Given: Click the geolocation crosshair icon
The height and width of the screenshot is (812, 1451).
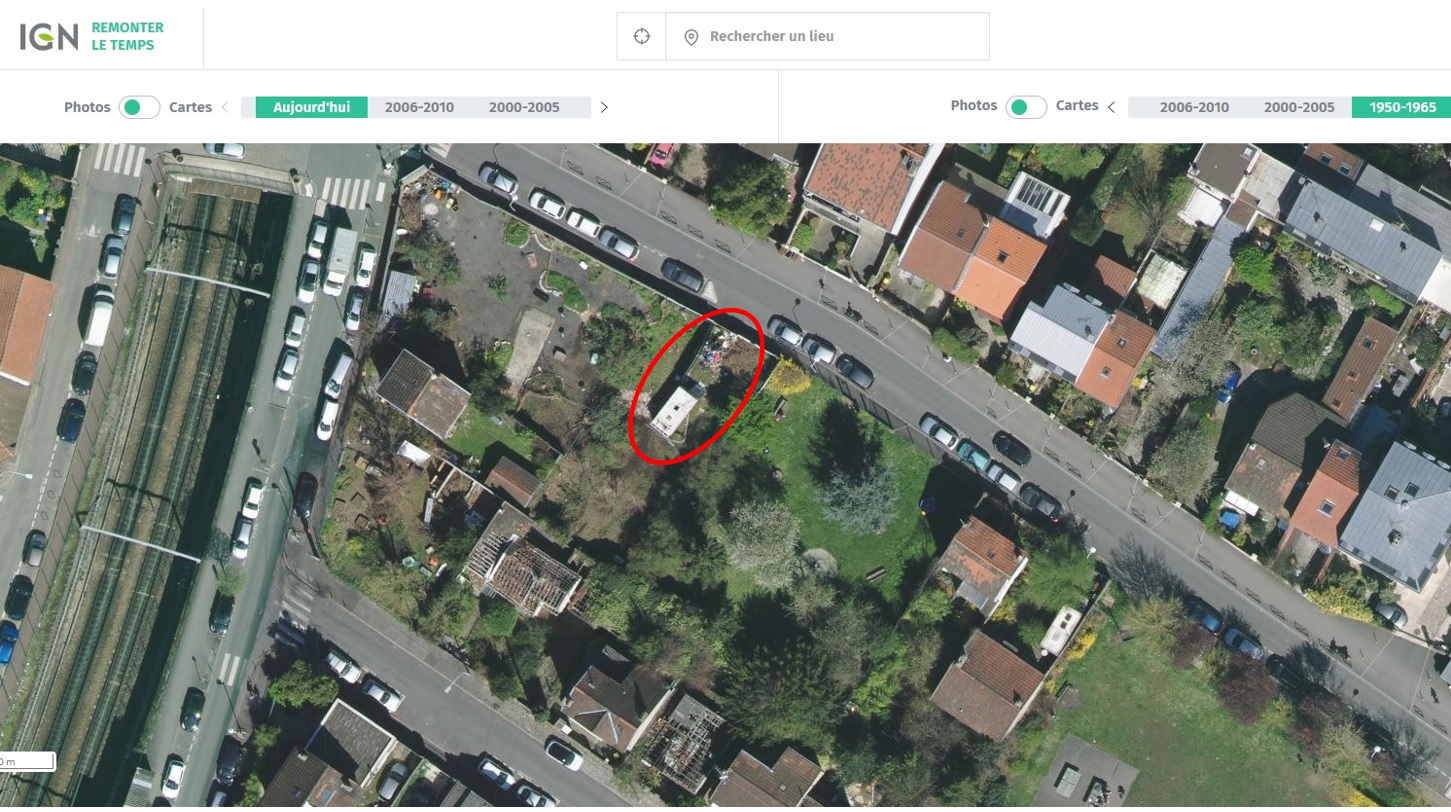Looking at the screenshot, I should coord(642,37).
